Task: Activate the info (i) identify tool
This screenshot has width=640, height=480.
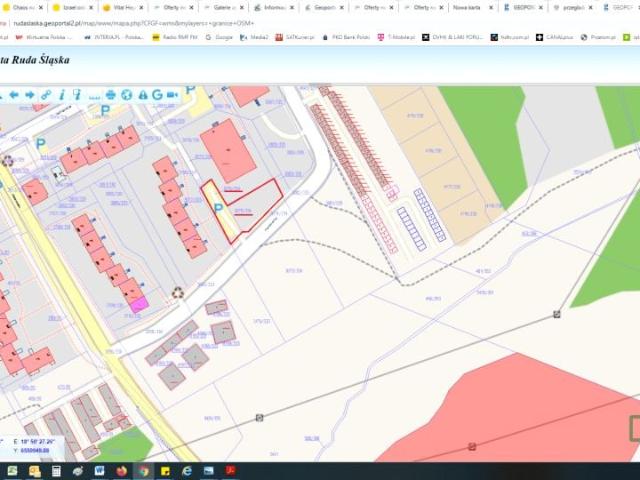Action: point(61,95)
